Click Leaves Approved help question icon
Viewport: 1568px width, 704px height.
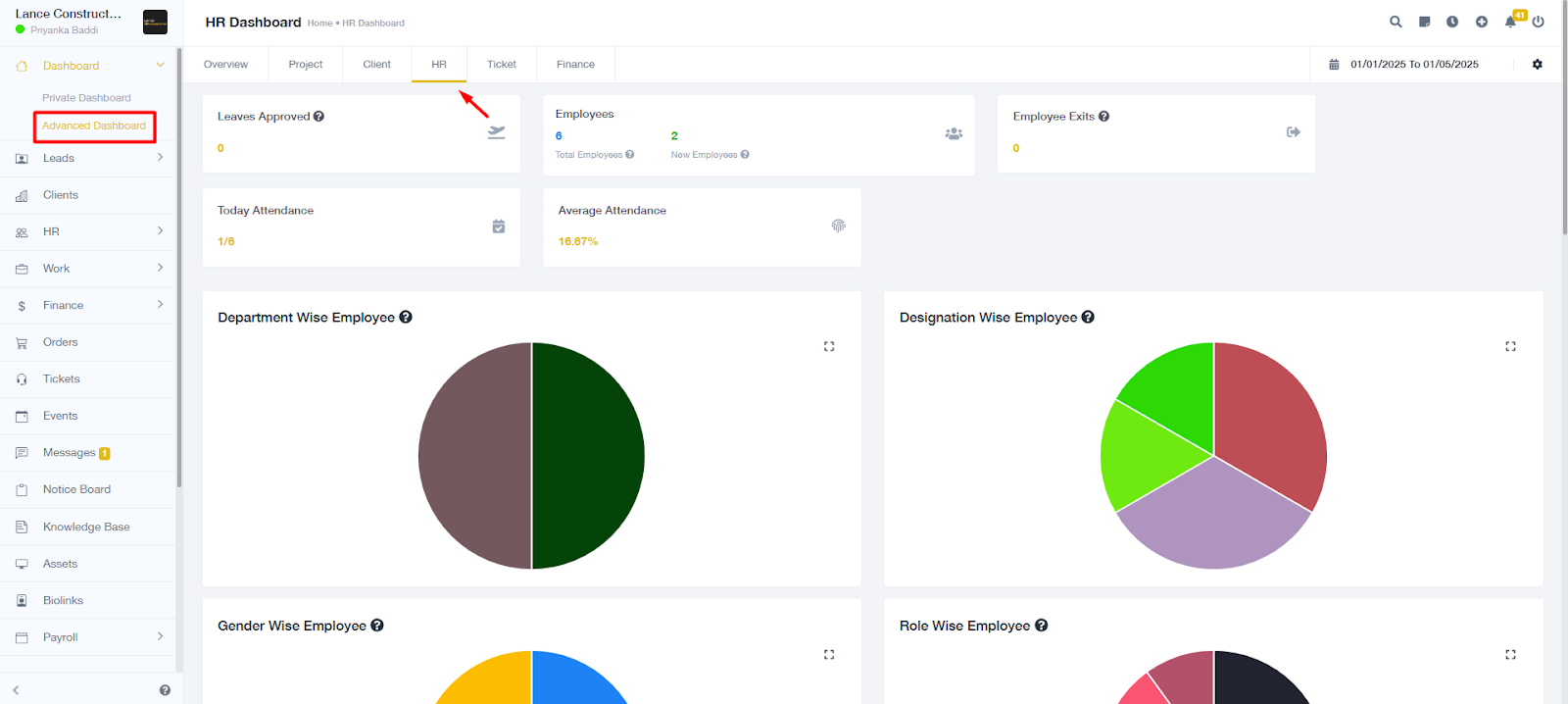tap(318, 117)
